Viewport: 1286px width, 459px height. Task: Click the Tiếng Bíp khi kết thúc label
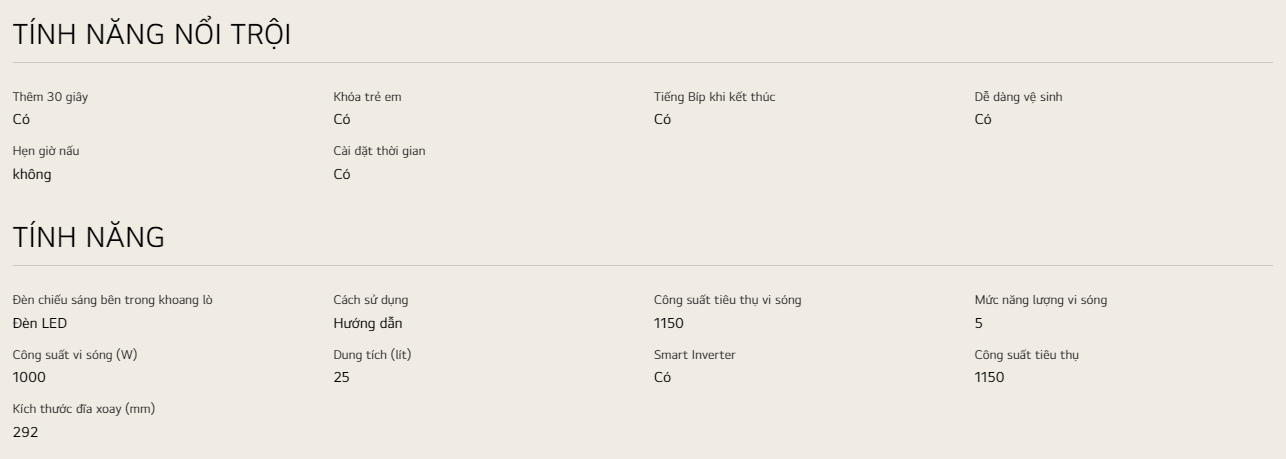[714, 97]
